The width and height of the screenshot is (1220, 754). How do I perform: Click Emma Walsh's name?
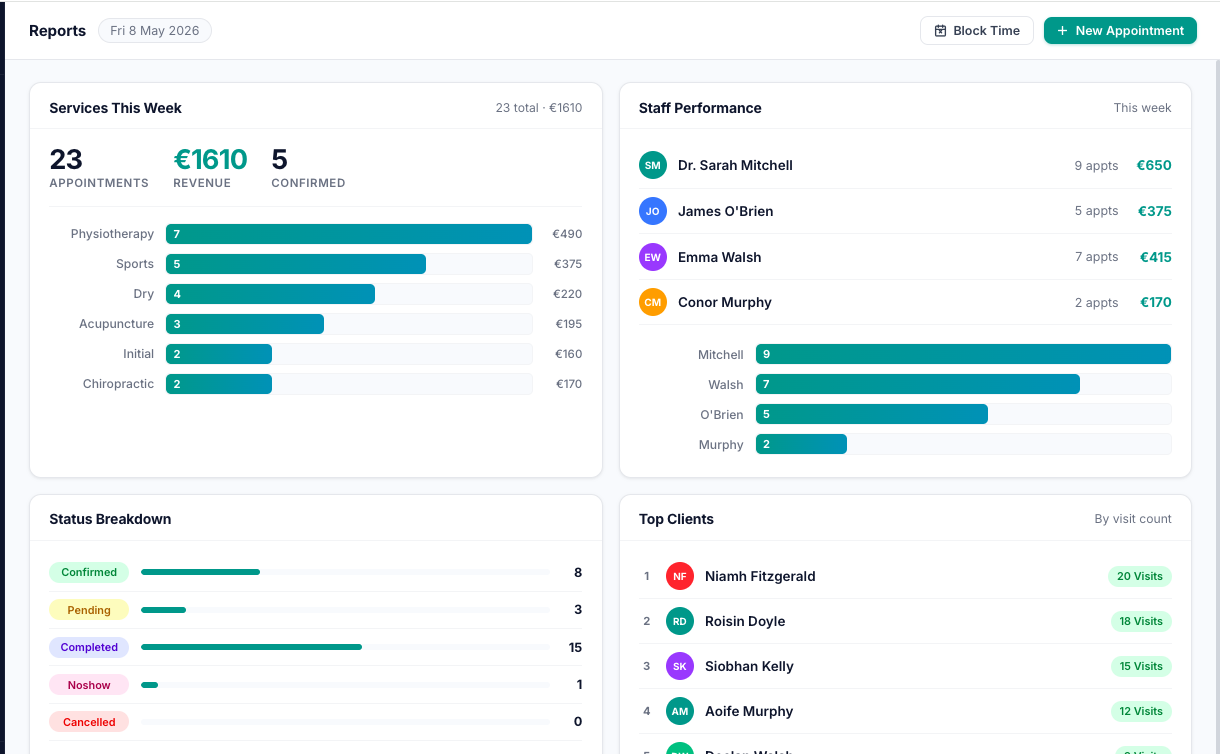point(719,257)
